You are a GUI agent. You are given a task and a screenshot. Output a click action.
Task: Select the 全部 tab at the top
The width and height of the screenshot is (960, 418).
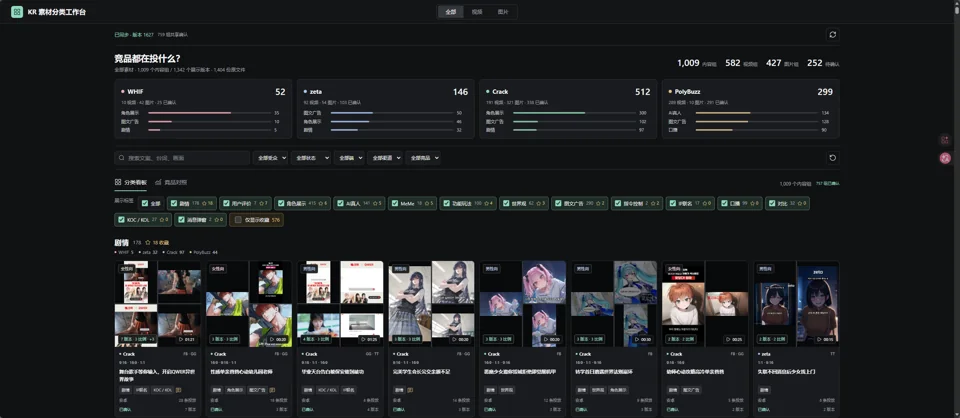click(451, 12)
